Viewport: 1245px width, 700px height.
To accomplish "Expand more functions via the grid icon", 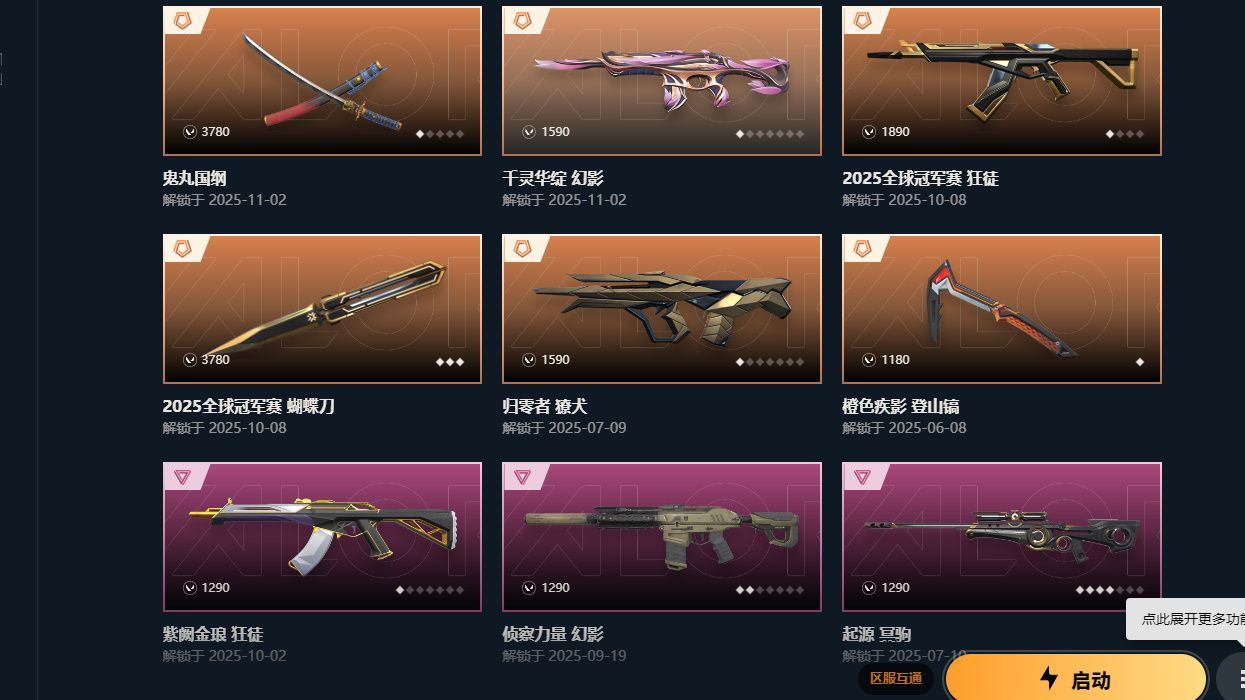I will tap(1236, 679).
